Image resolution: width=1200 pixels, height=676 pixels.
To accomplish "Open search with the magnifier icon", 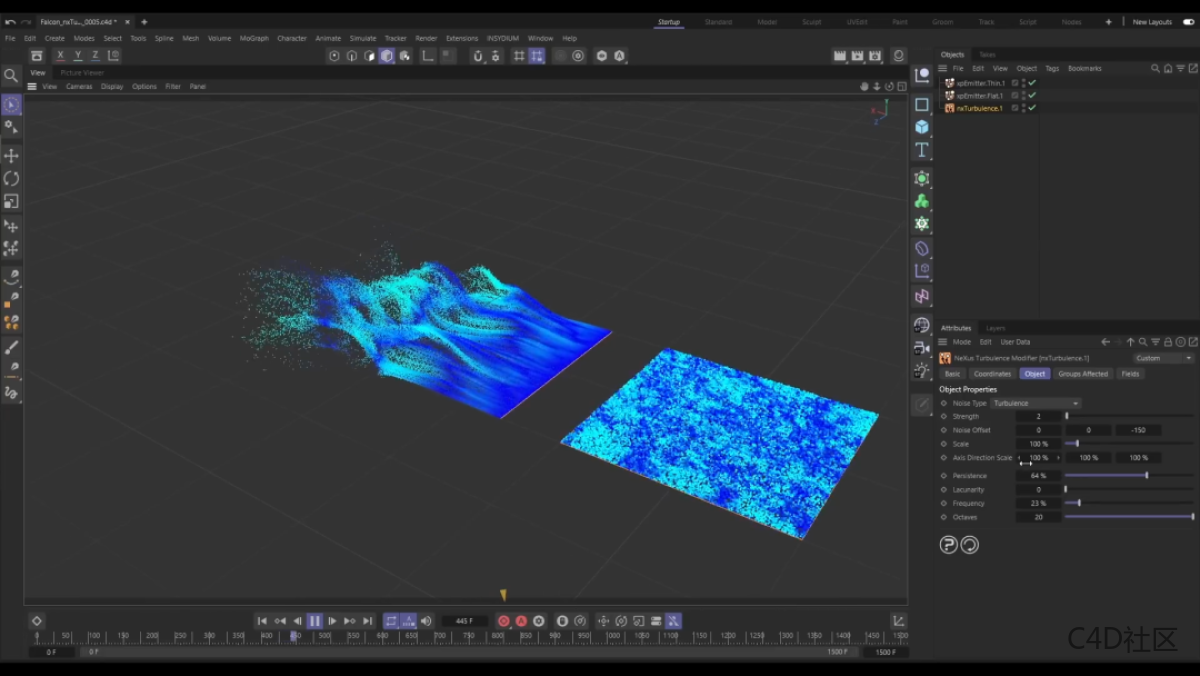I will click(x=11, y=75).
